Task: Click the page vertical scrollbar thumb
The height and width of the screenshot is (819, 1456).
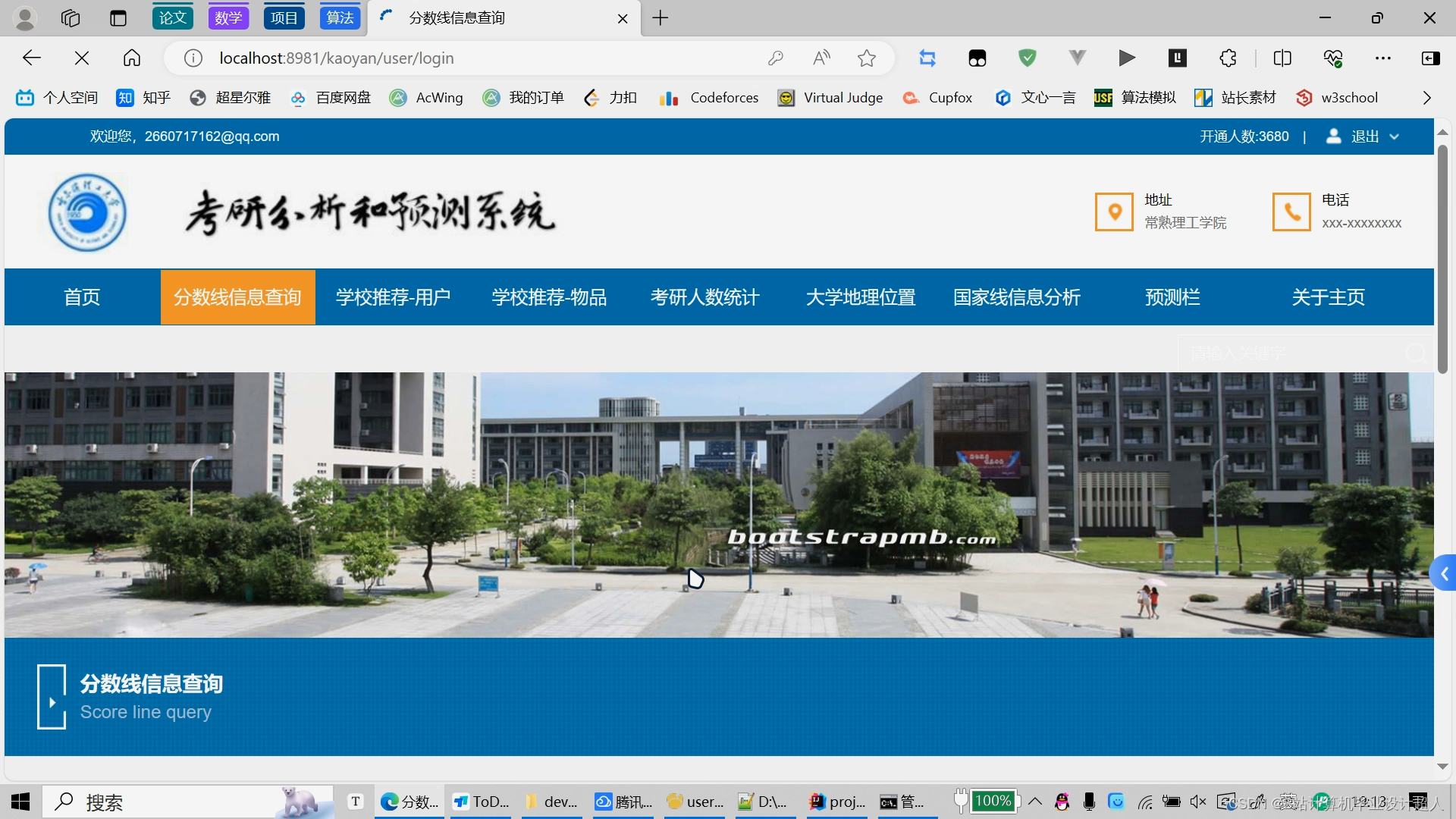Action: [x=1442, y=258]
